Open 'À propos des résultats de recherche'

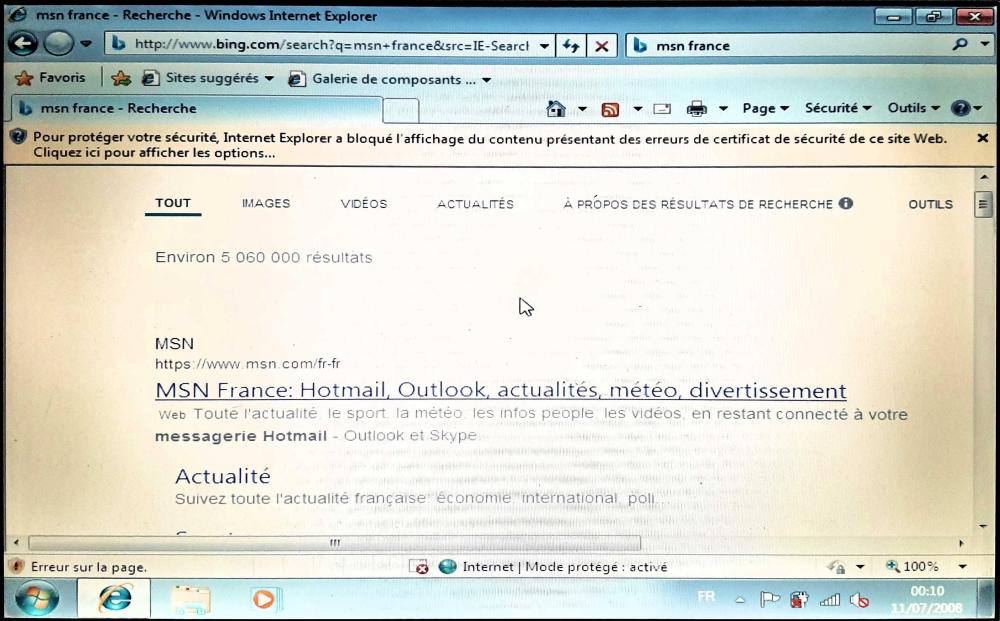(x=698, y=204)
